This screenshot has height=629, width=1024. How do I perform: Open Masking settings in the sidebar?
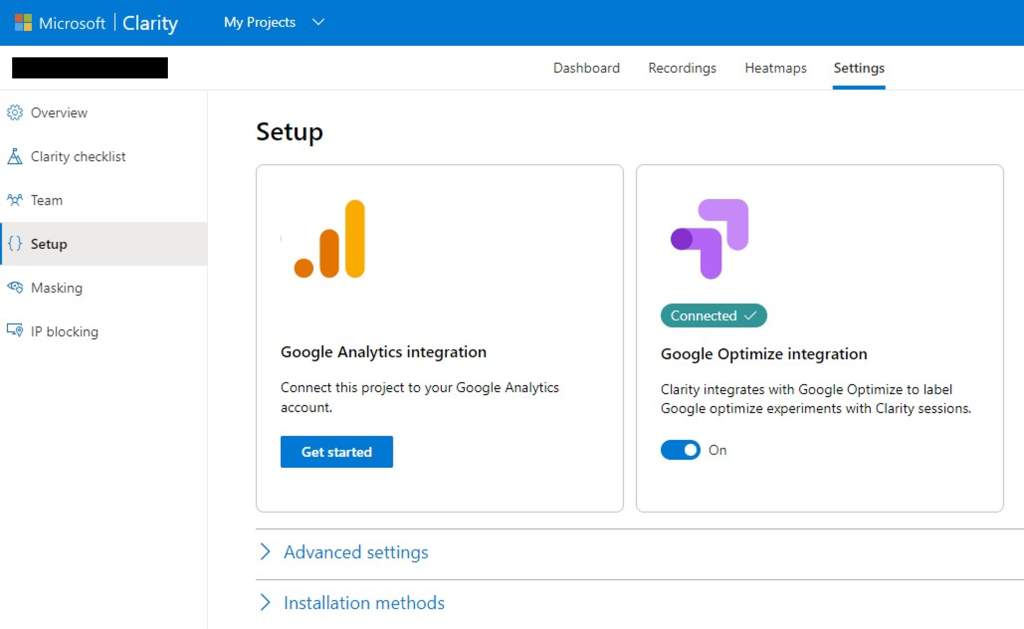[x=104, y=287]
